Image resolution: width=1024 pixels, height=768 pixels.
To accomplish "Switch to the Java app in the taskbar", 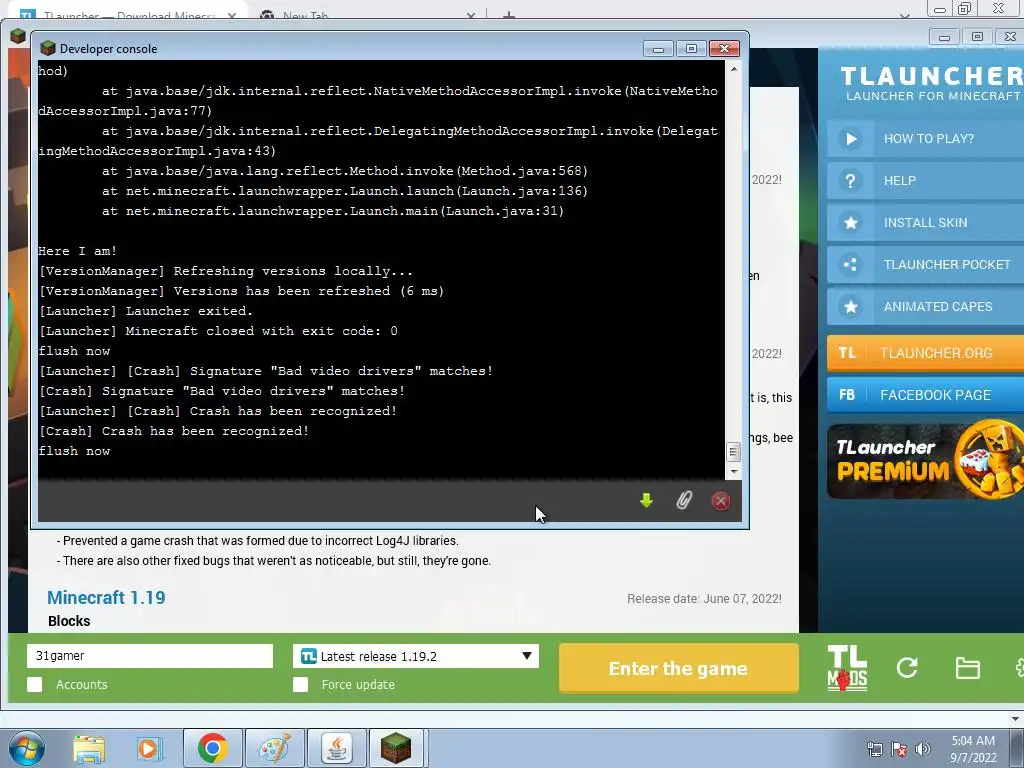I will (x=337, y=748).
